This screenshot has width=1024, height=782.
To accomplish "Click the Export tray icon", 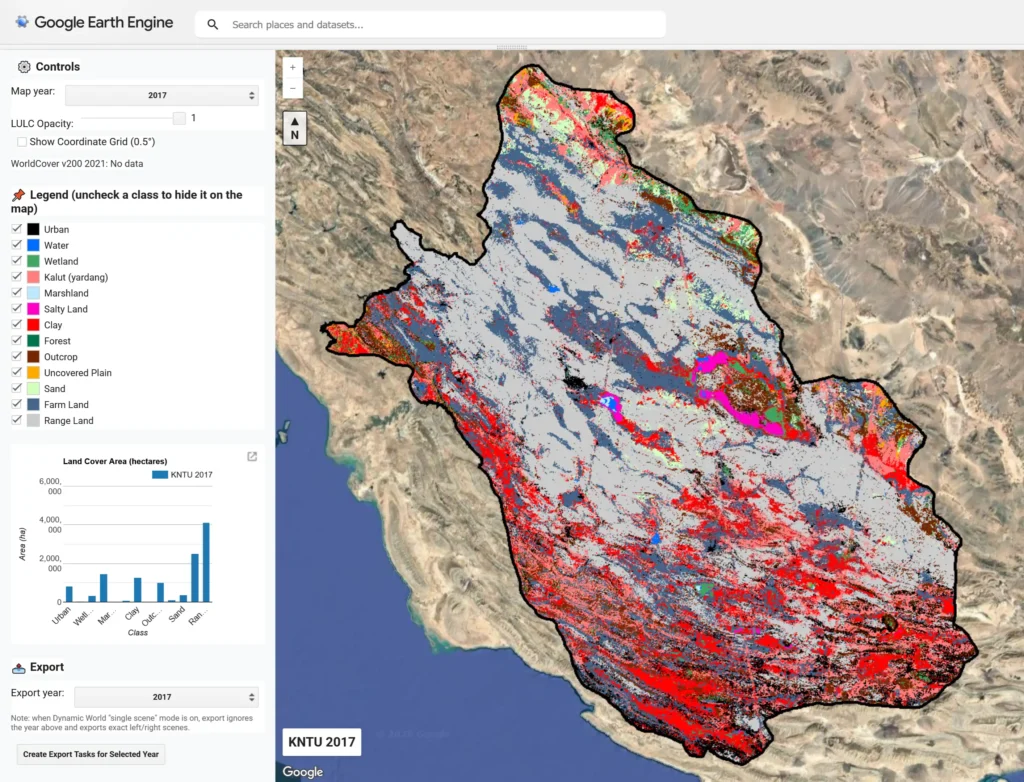I will 19,668.
